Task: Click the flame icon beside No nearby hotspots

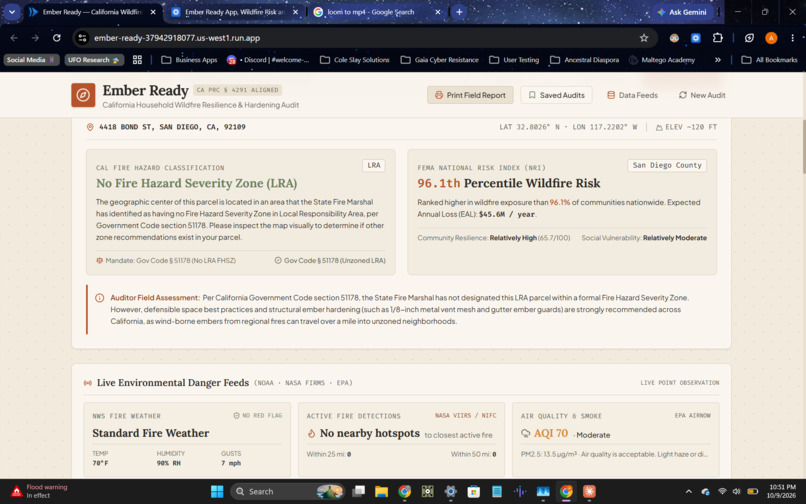Action: click(311, 434)
